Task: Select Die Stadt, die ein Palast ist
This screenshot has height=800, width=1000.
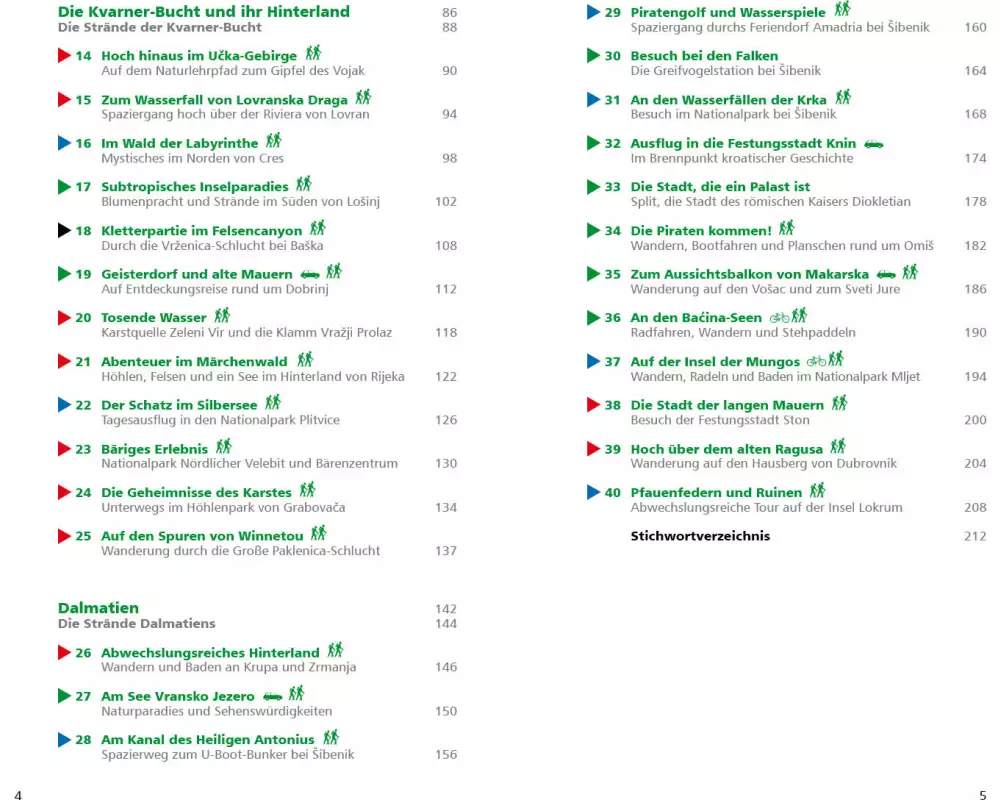Action: [720, 187]
